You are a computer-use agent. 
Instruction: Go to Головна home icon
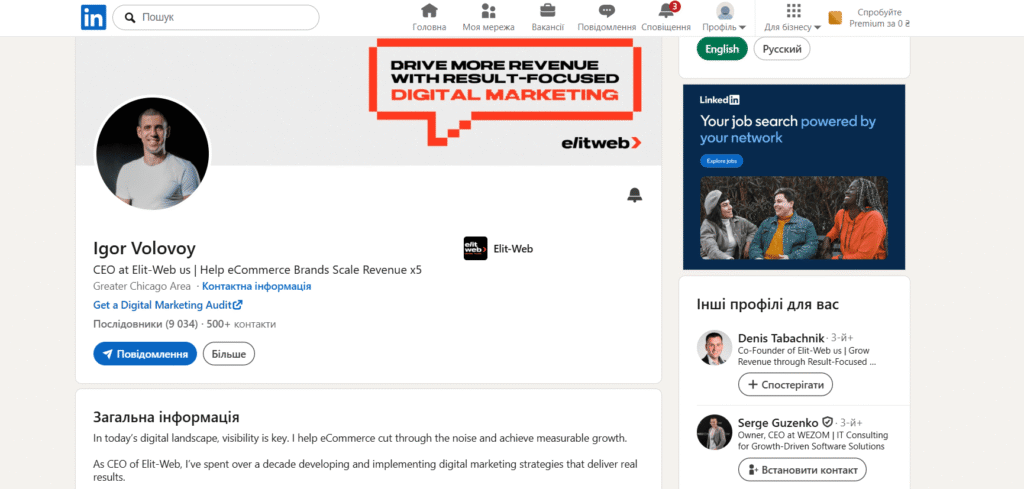click(x=429, y=11)
